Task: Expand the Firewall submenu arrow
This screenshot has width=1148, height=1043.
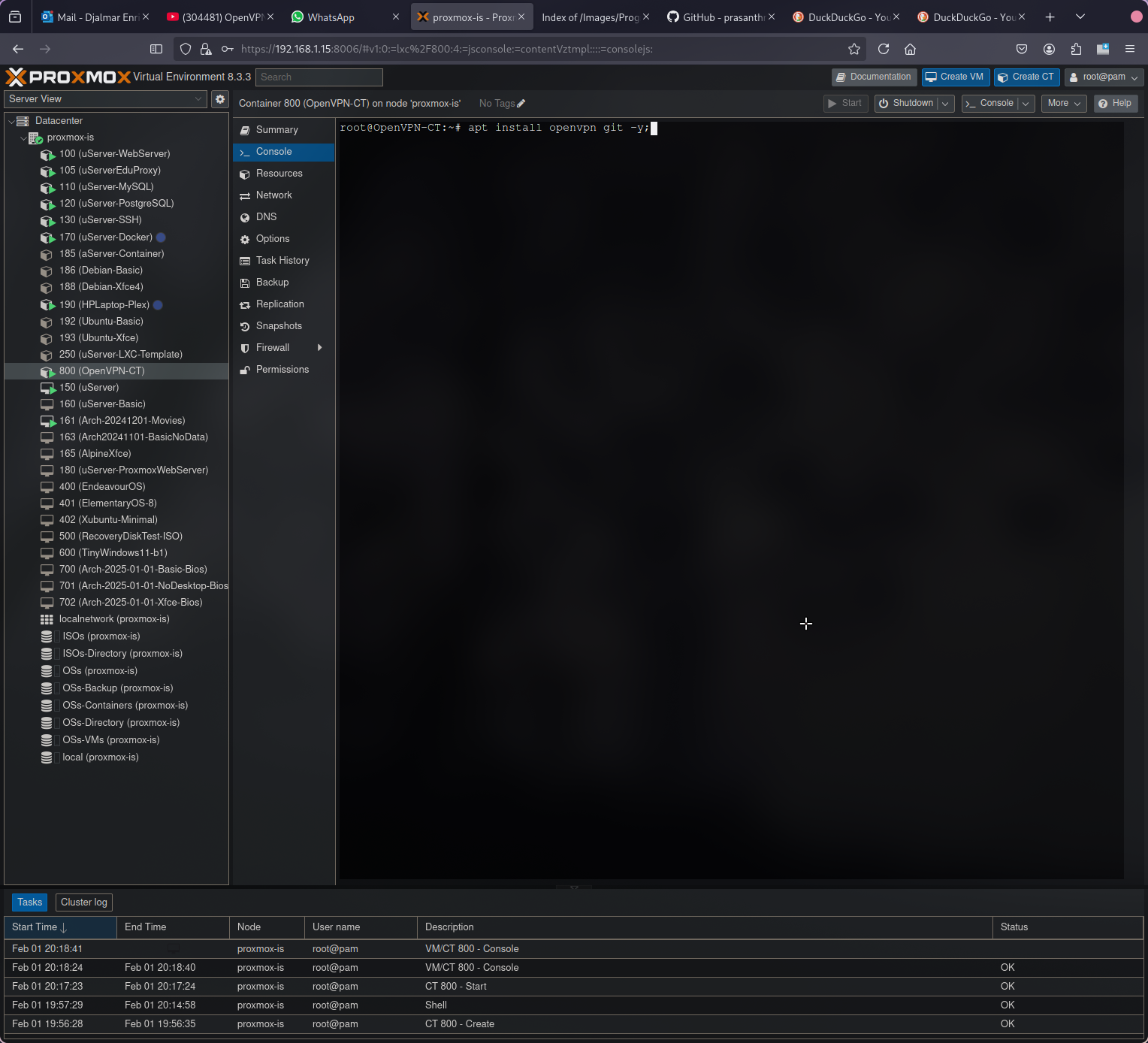Action: coord(320,348)
